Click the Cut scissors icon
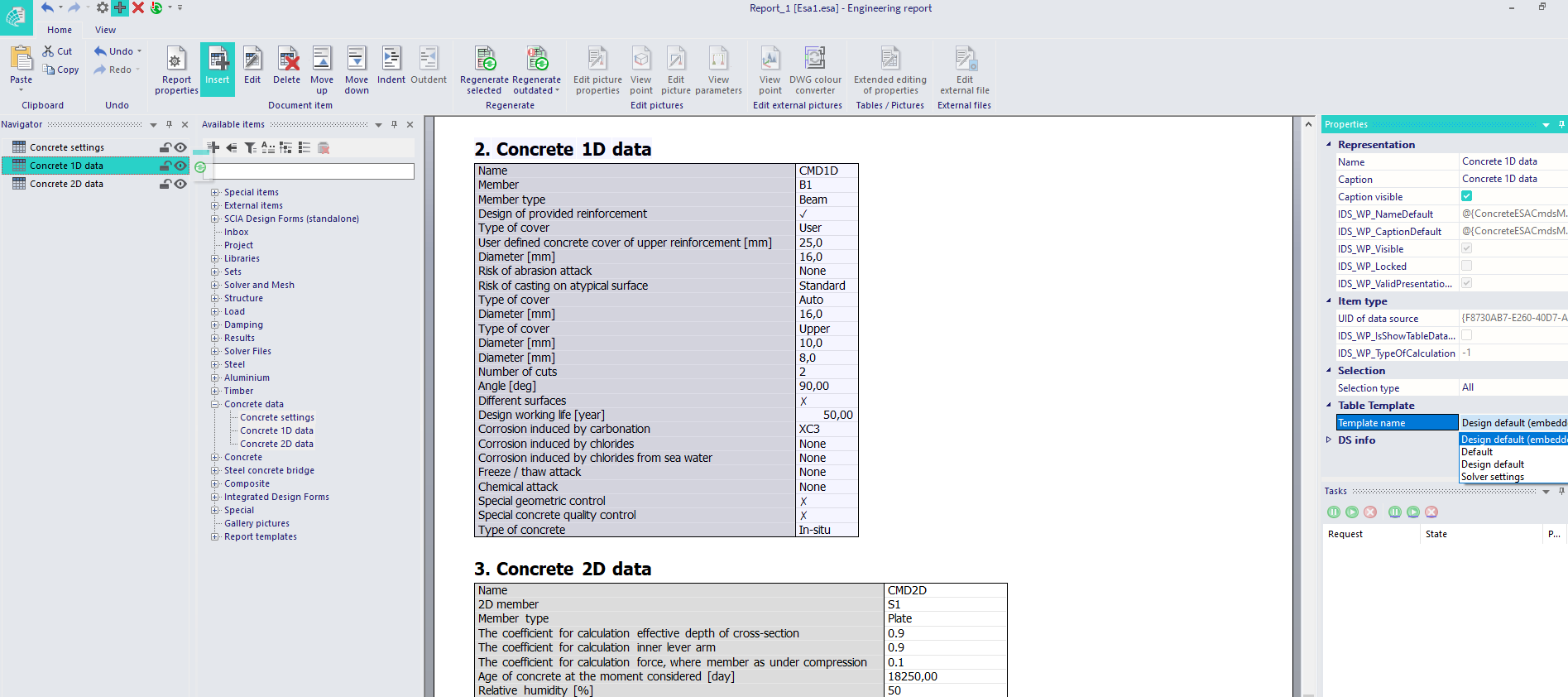1568x697 pixels. 49,51
